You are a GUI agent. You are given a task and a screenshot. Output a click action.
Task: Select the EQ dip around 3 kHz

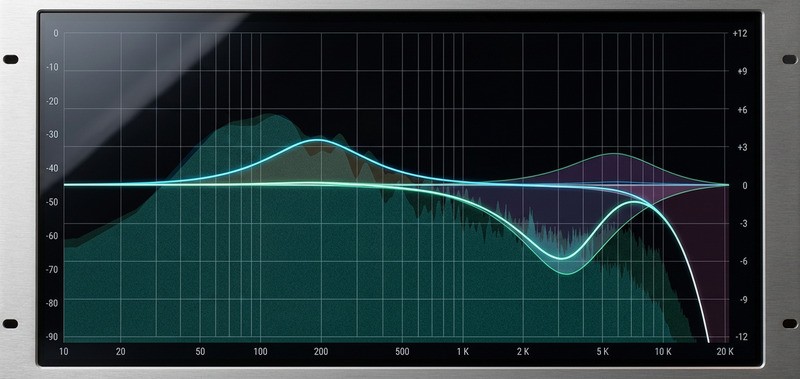563,258
